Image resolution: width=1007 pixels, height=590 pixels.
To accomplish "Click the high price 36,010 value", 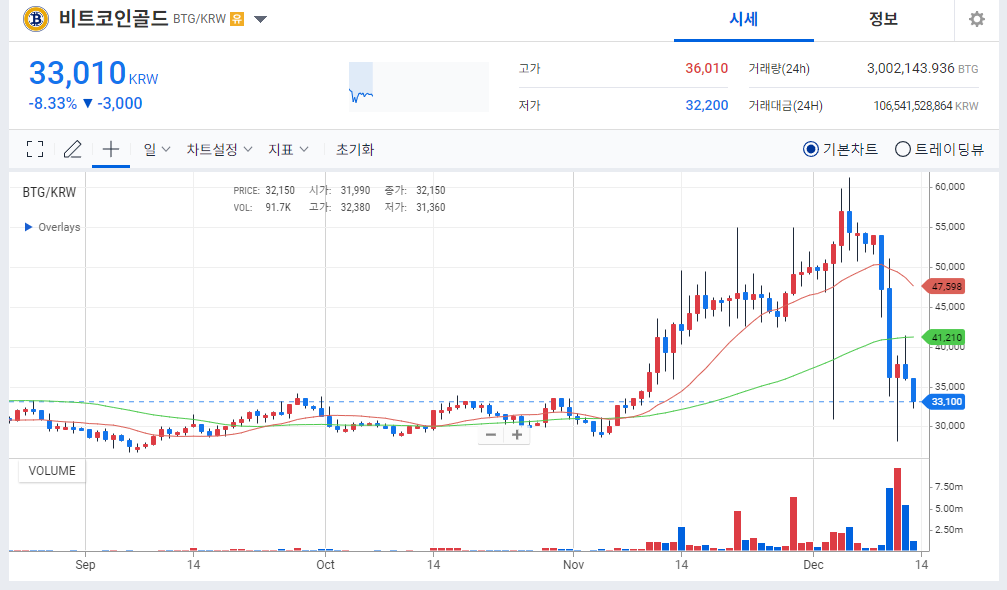I will [x=706, y=68].
